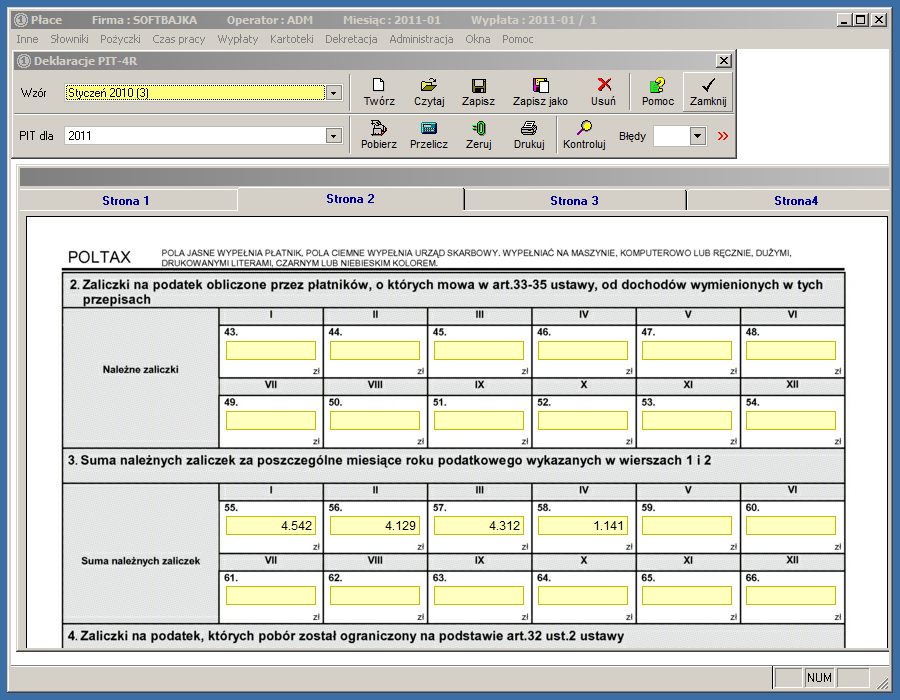
Task: Click field 47 for May advances
Action: 687,351
